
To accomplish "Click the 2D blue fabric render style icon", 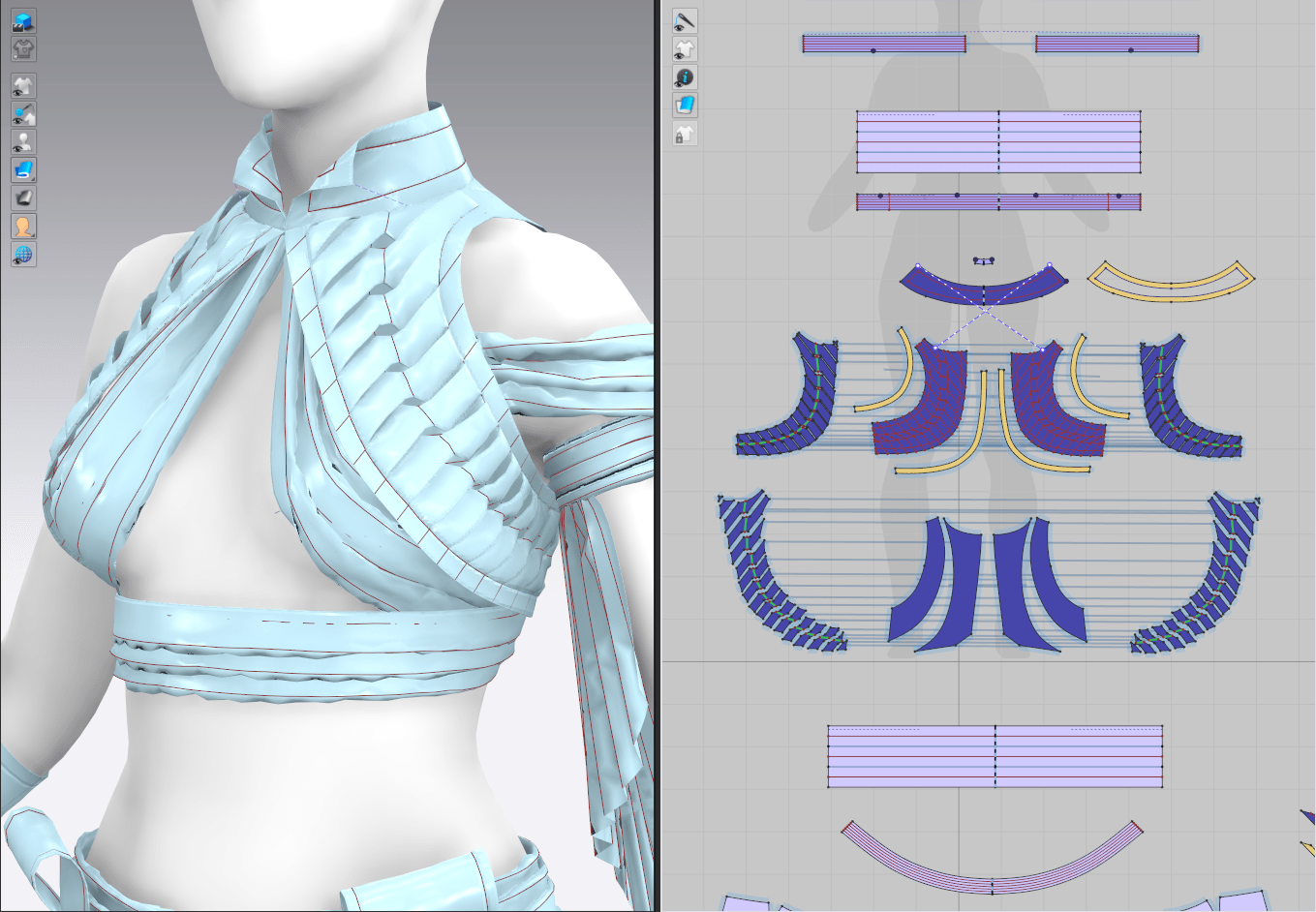I will click(685, 105).
